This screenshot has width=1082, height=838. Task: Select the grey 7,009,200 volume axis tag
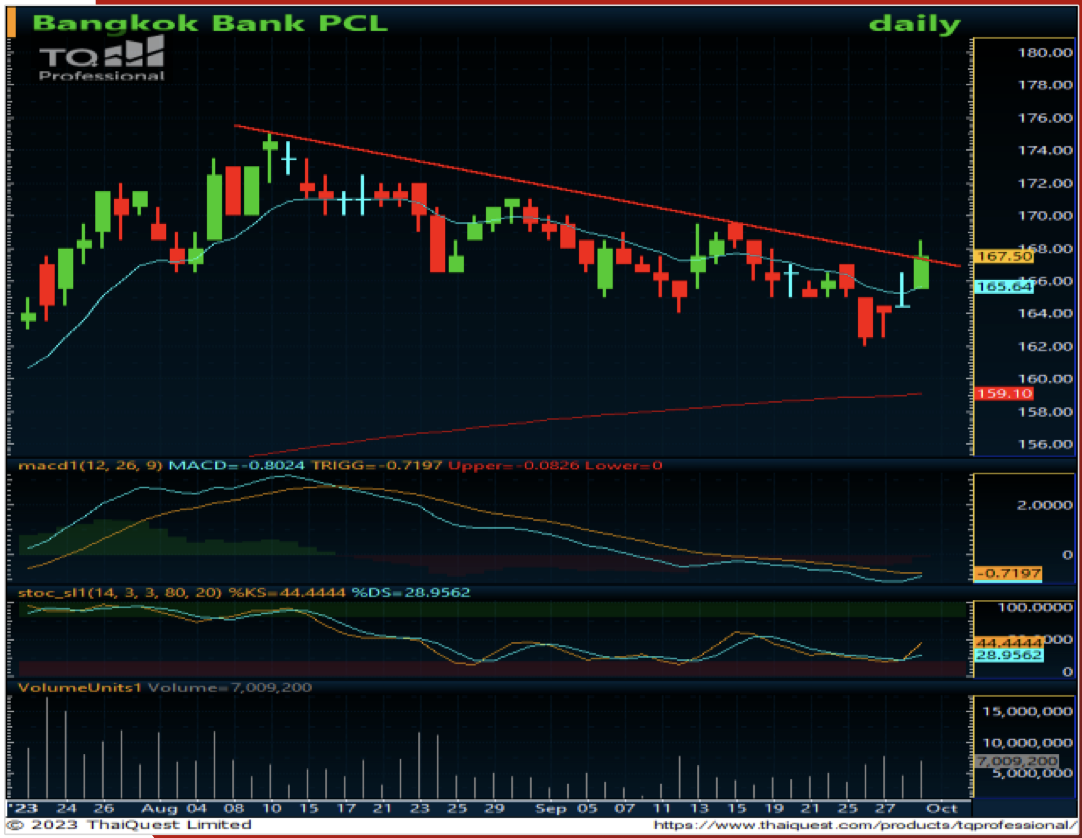pyautogui.click(x=1016, y=761)
